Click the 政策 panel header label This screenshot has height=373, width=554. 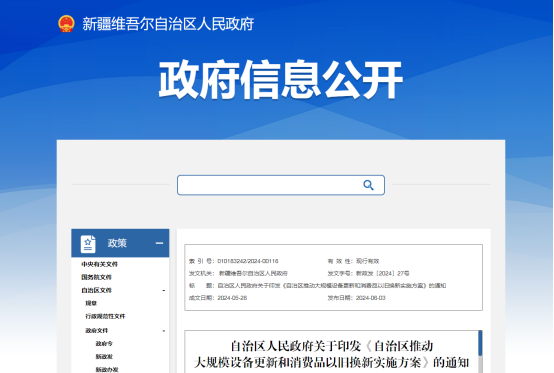pyautogui.click(x=117, y=243)
